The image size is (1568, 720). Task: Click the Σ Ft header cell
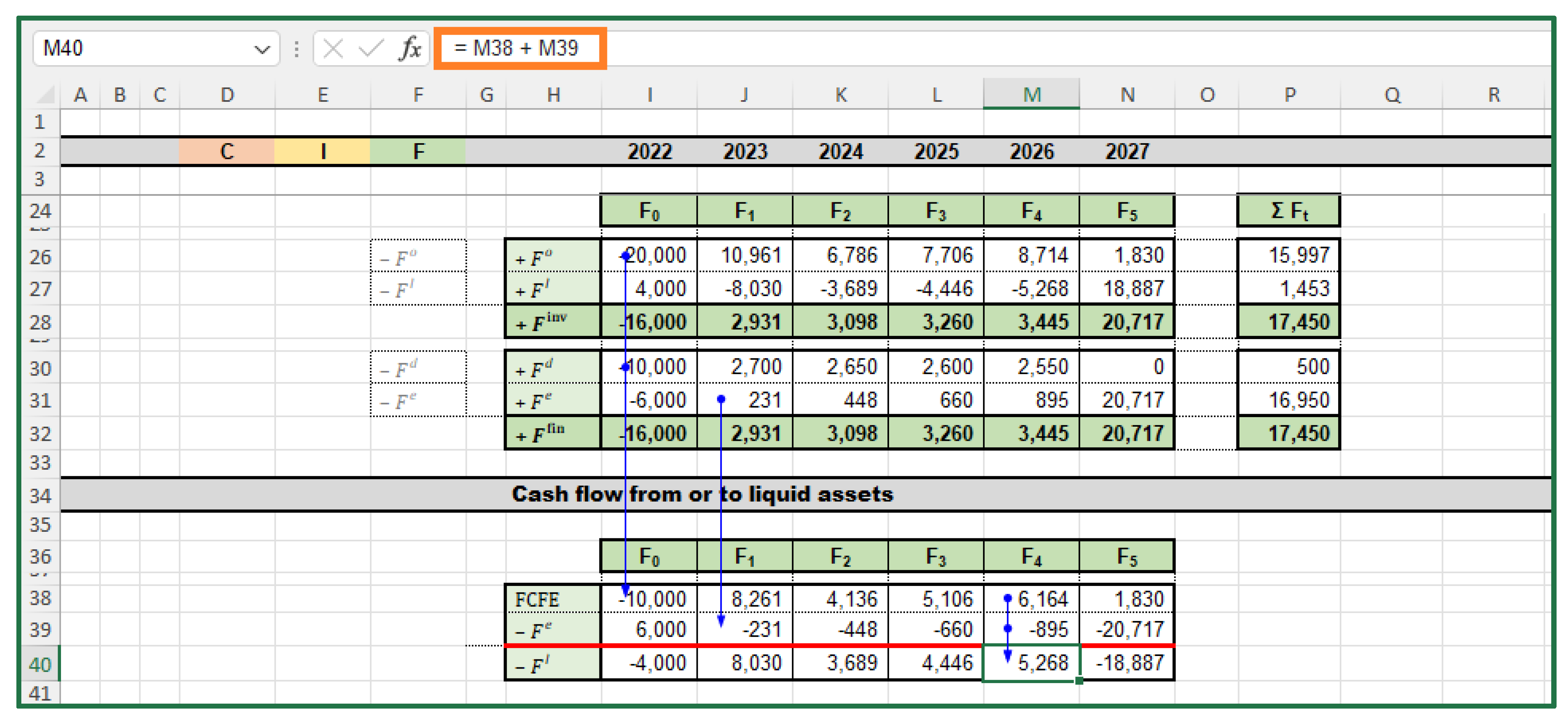(x=1289, y=211)
